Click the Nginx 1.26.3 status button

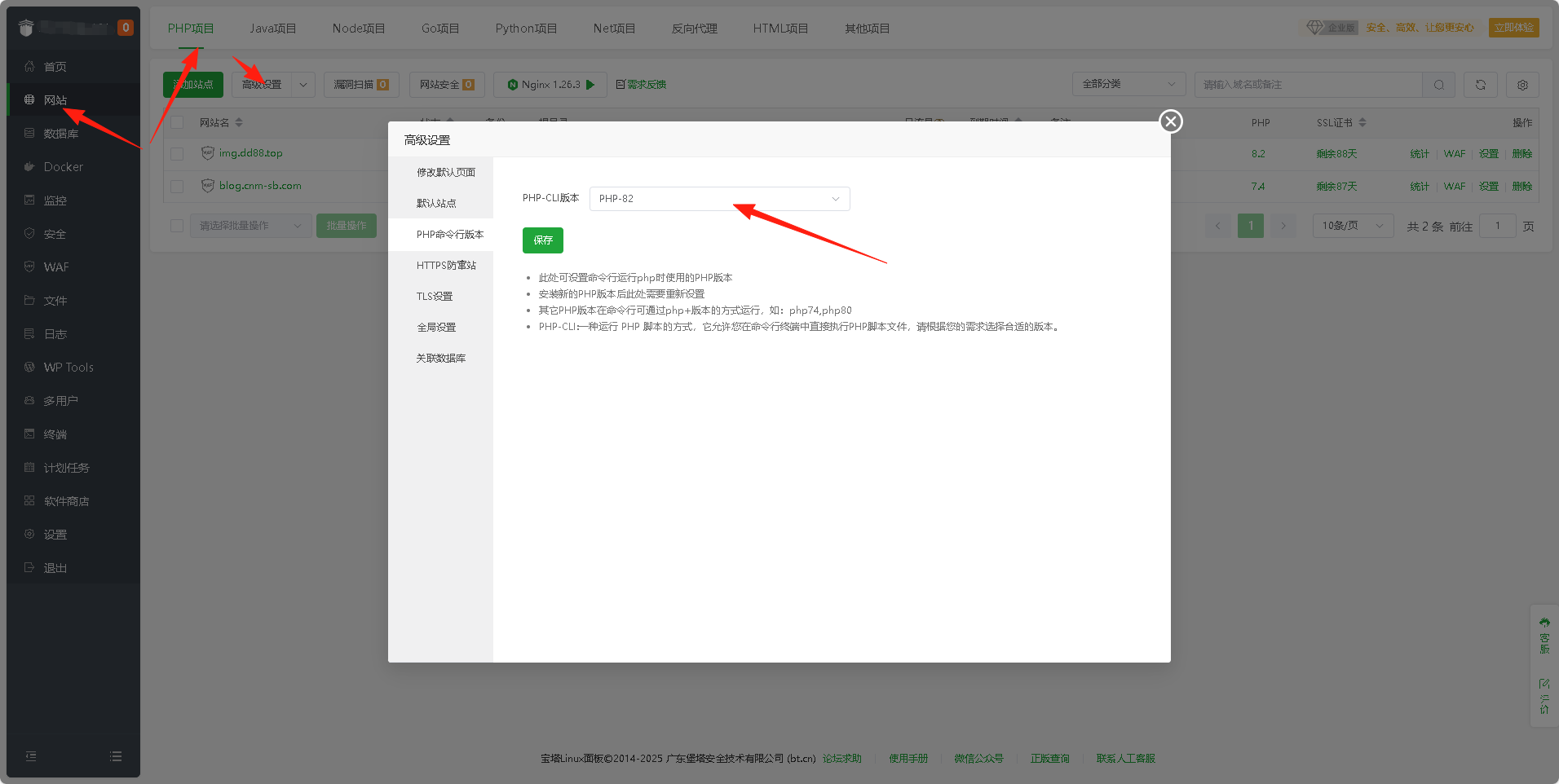[x=550, y=85]
